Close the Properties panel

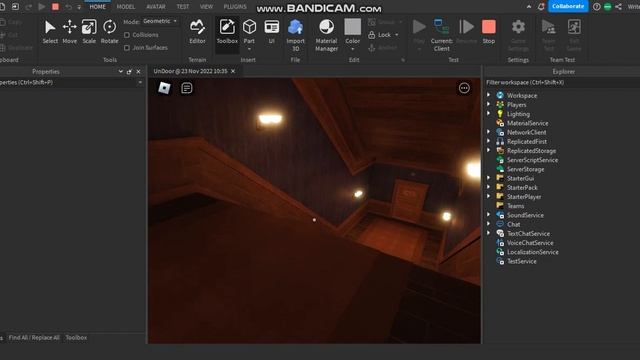138,71
